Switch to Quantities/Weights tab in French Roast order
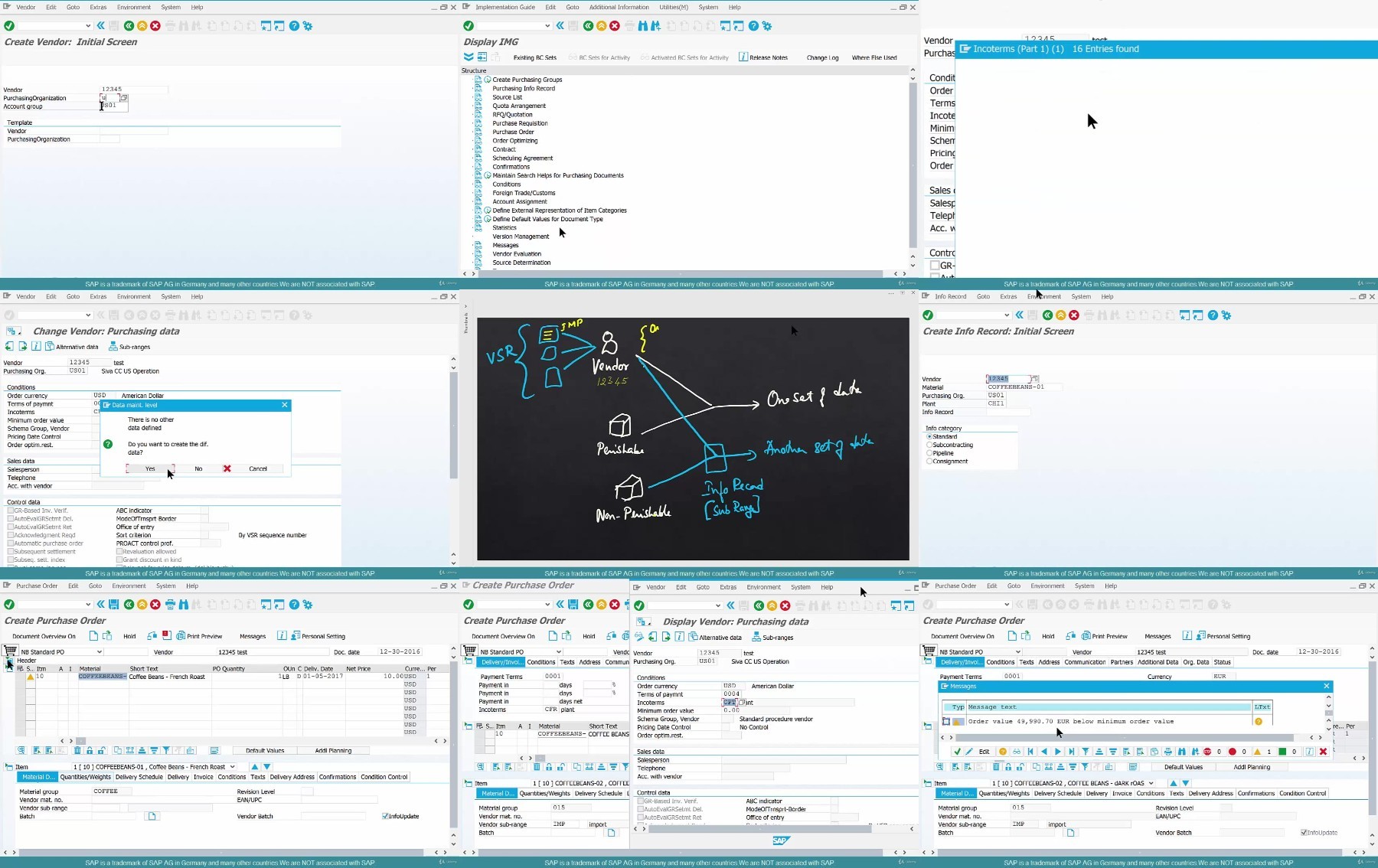This screenshot has width=1378, height=868. point(86,777)
